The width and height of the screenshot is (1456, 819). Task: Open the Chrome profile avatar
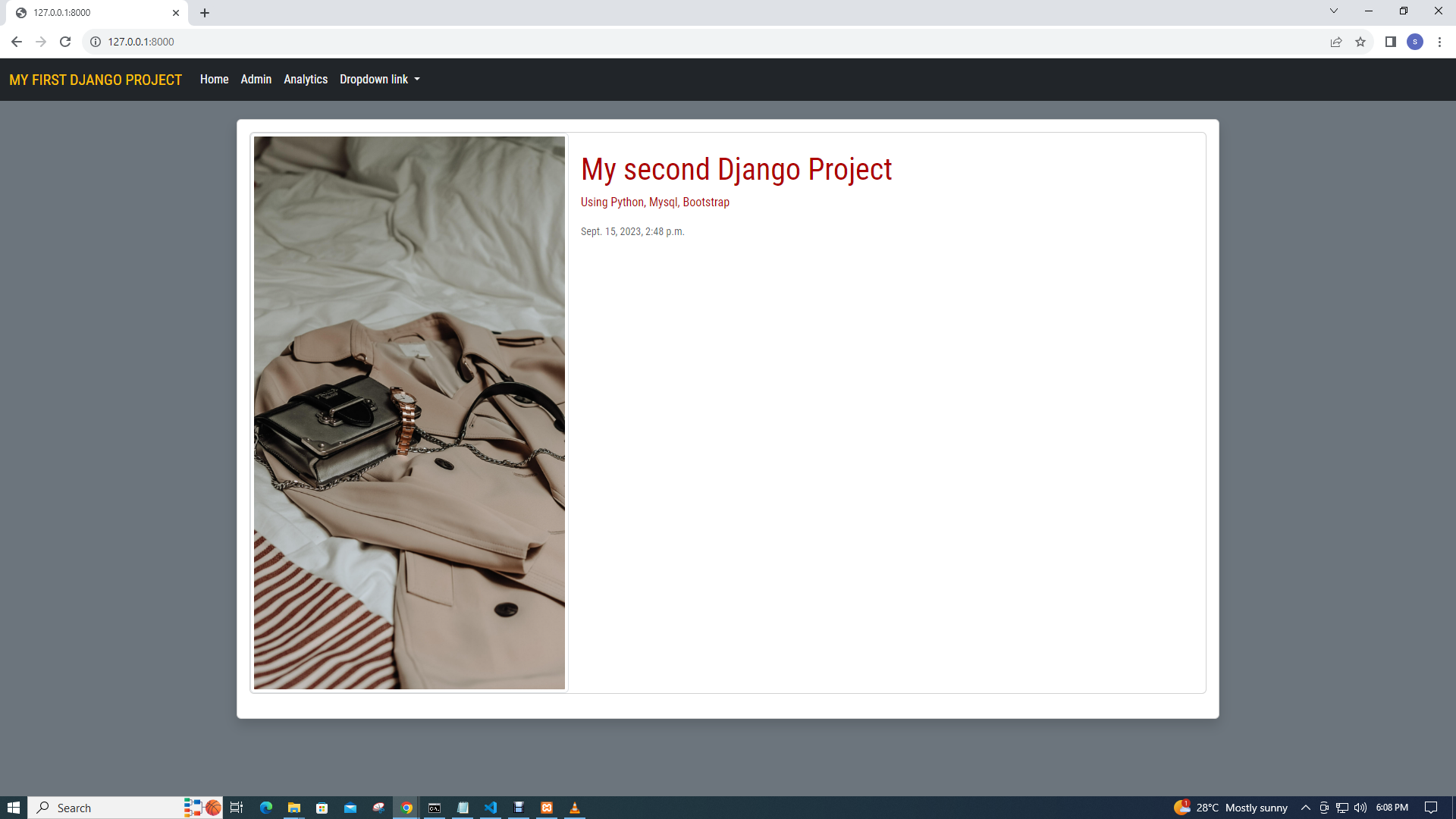coord(1415,42)
